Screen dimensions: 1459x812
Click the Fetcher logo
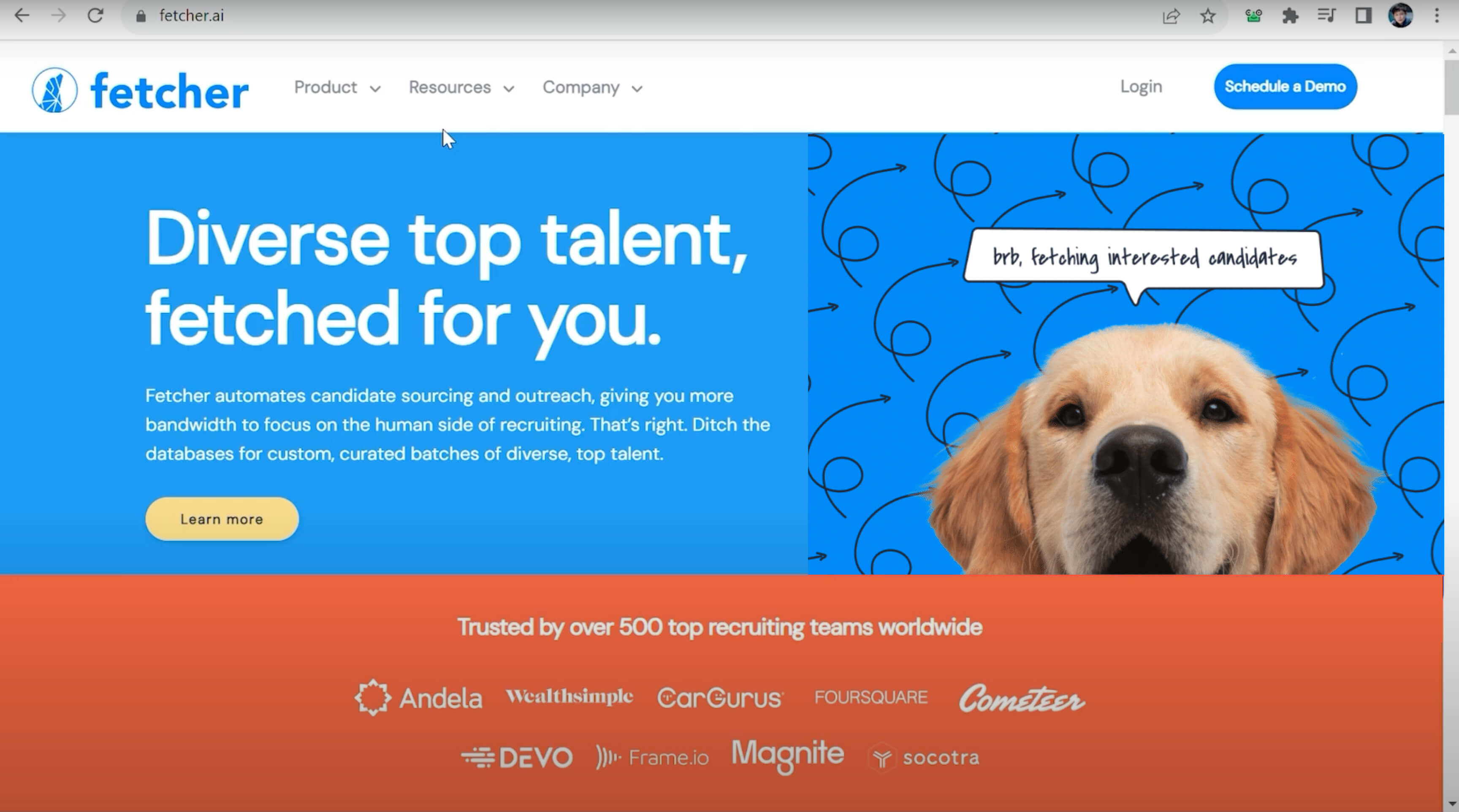(x=140, y=90)
